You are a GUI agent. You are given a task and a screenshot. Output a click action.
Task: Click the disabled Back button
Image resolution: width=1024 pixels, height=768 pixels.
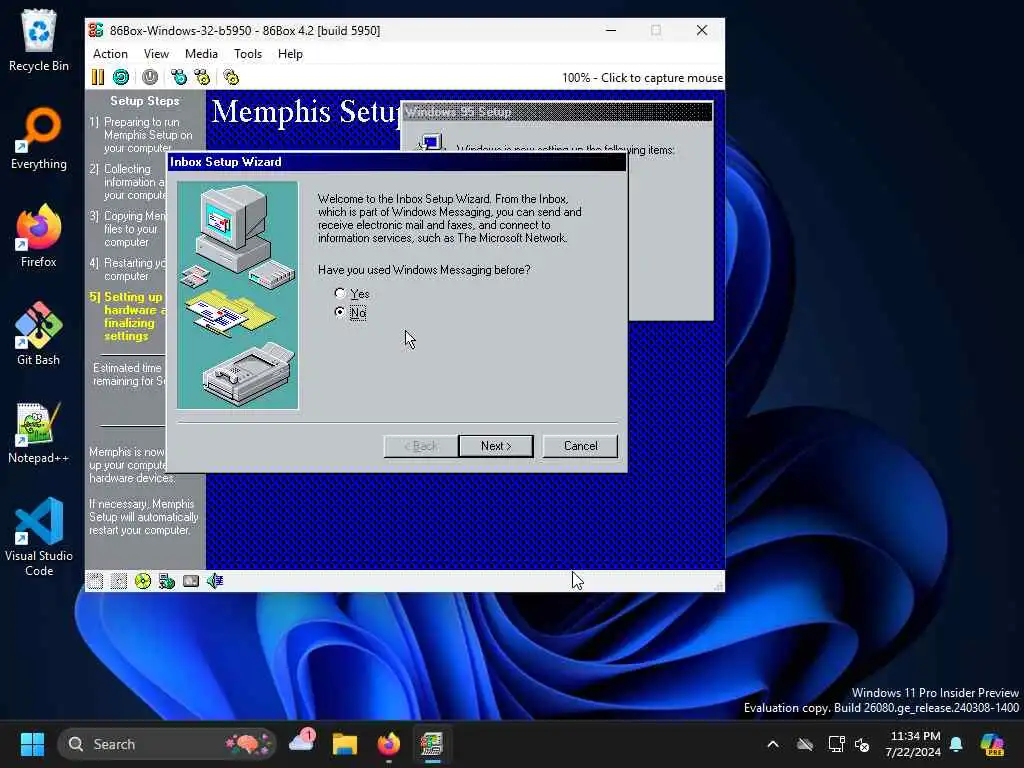pos(421,446)
